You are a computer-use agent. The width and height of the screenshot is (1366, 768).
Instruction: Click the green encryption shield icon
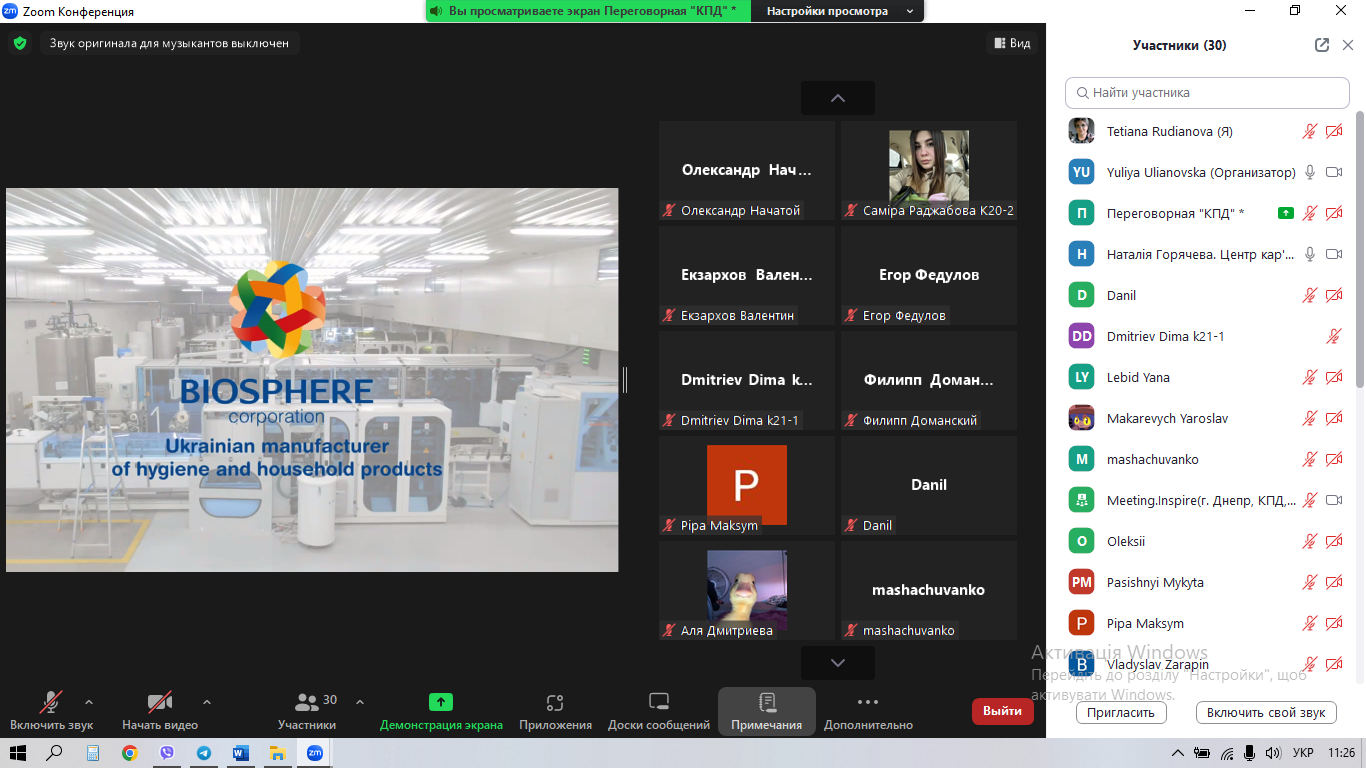point(20,43)
